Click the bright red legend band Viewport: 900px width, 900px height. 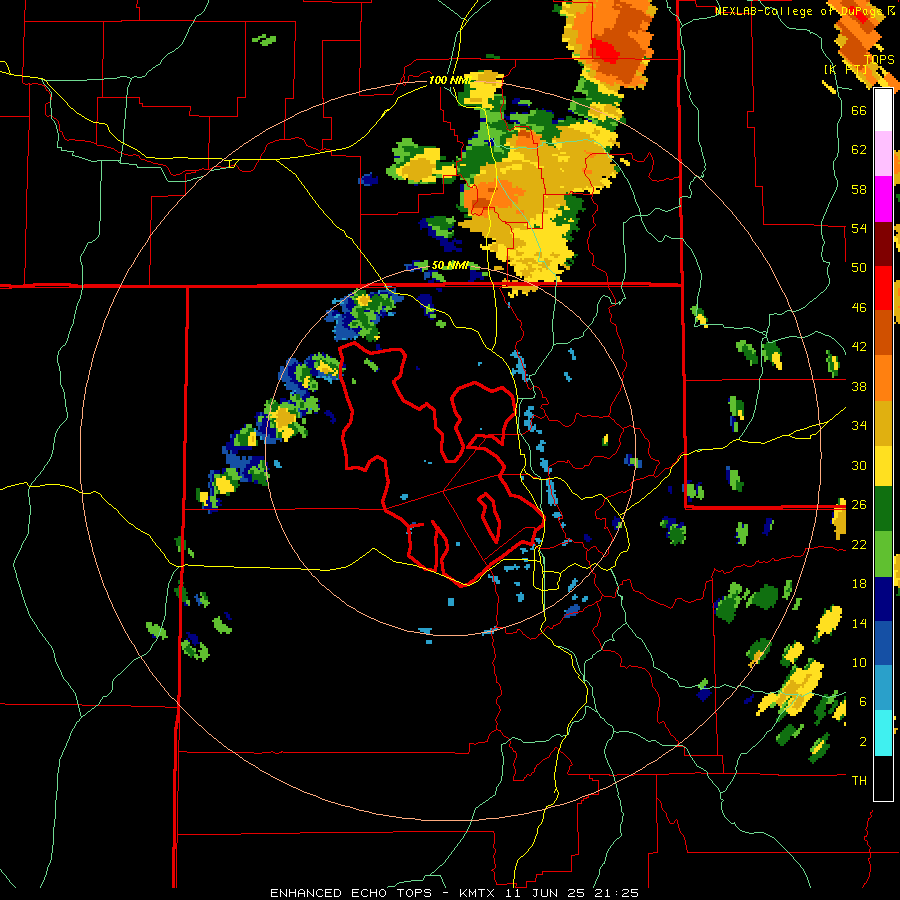click(883, 289)
